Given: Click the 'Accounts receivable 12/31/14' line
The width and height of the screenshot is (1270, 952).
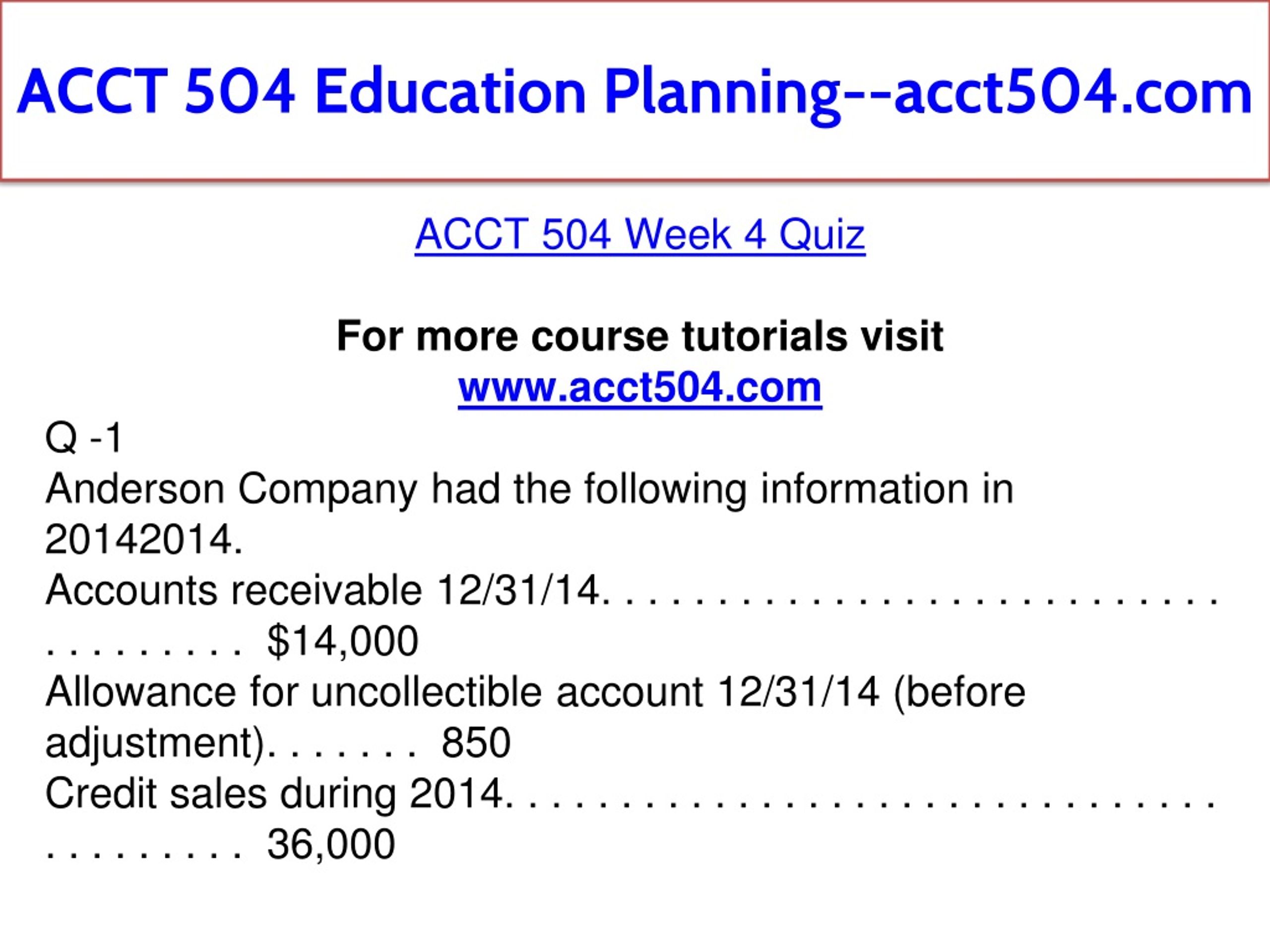Looking at the screenshot, I should coord(322,590).
